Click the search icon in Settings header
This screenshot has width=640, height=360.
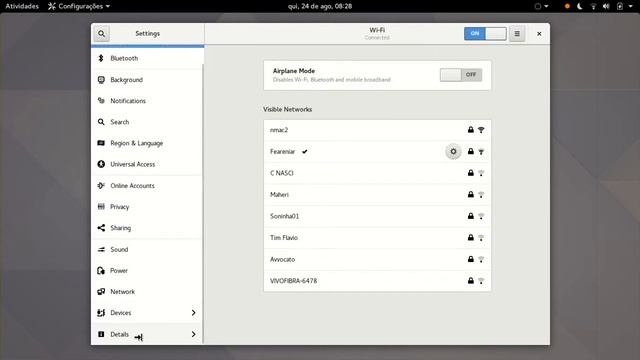pos(102,34)
